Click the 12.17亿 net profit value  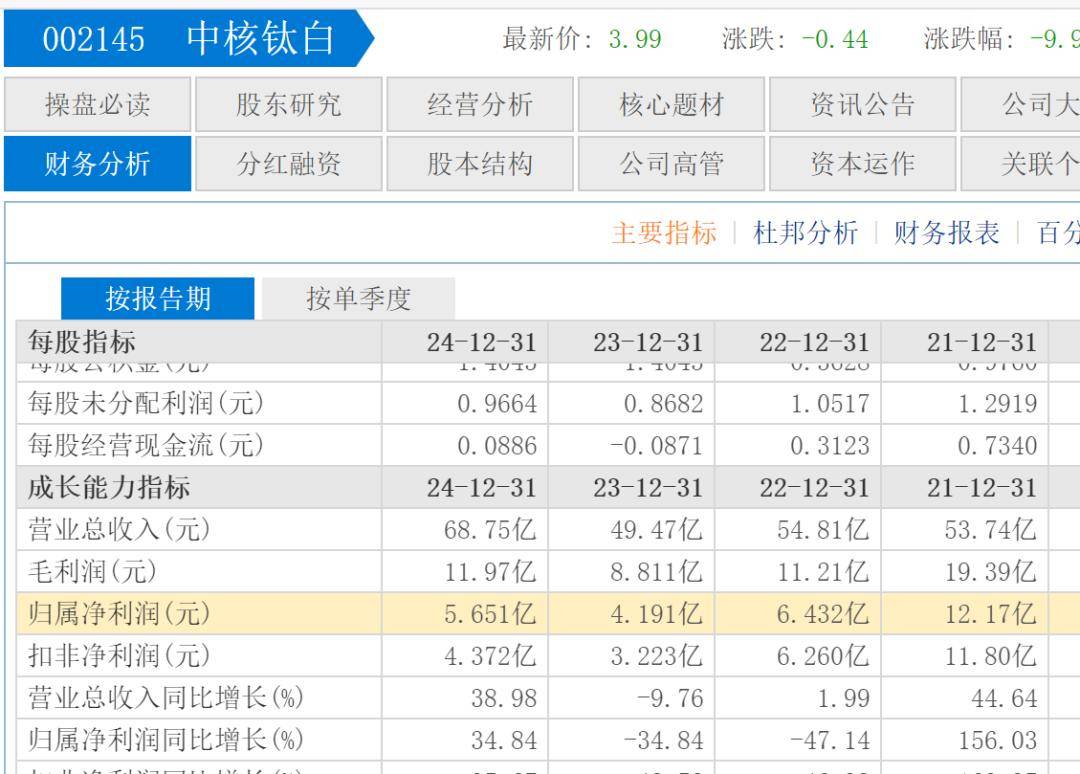(990, 614)
